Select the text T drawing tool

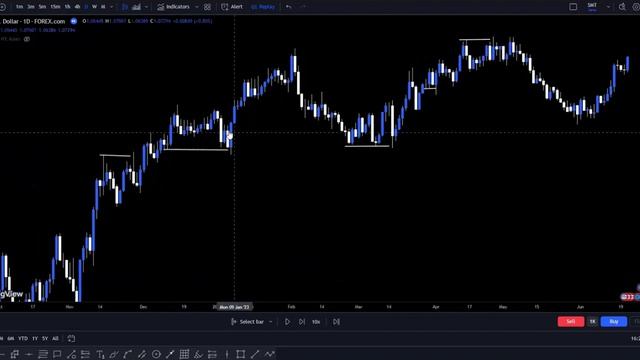(x=100, y=354)
